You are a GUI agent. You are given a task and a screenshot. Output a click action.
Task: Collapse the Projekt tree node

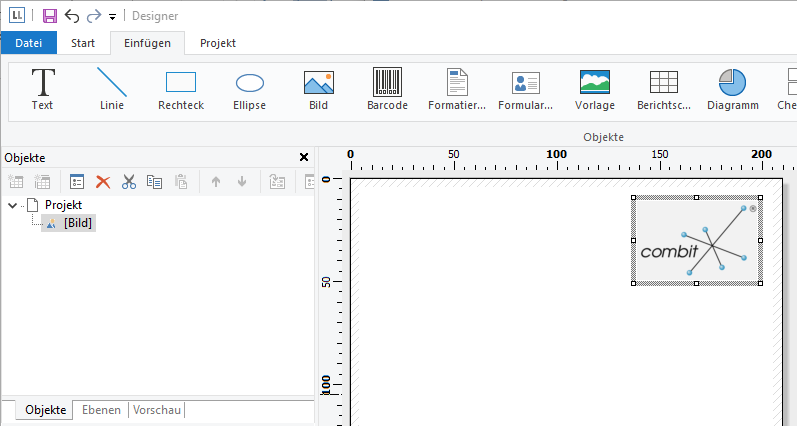click(12, 205)
